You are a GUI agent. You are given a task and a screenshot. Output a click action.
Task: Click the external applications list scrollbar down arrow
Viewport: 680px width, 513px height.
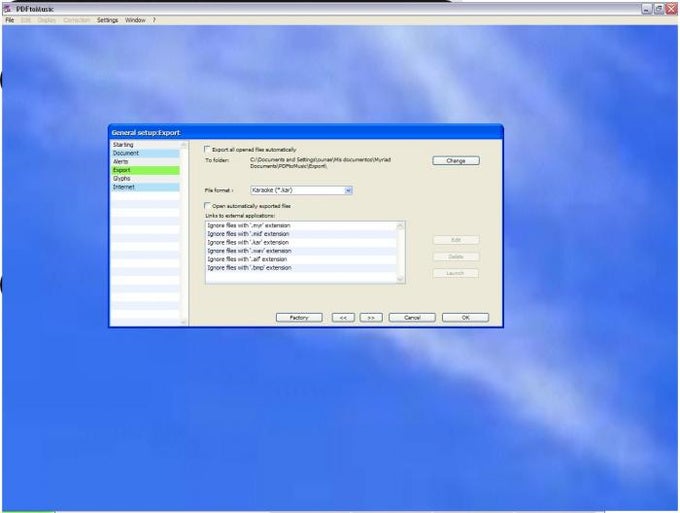coord(400,279)
